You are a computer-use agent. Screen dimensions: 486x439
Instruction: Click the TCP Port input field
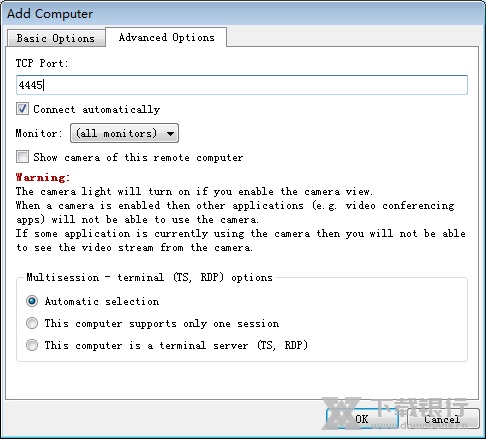pos(242,85)
